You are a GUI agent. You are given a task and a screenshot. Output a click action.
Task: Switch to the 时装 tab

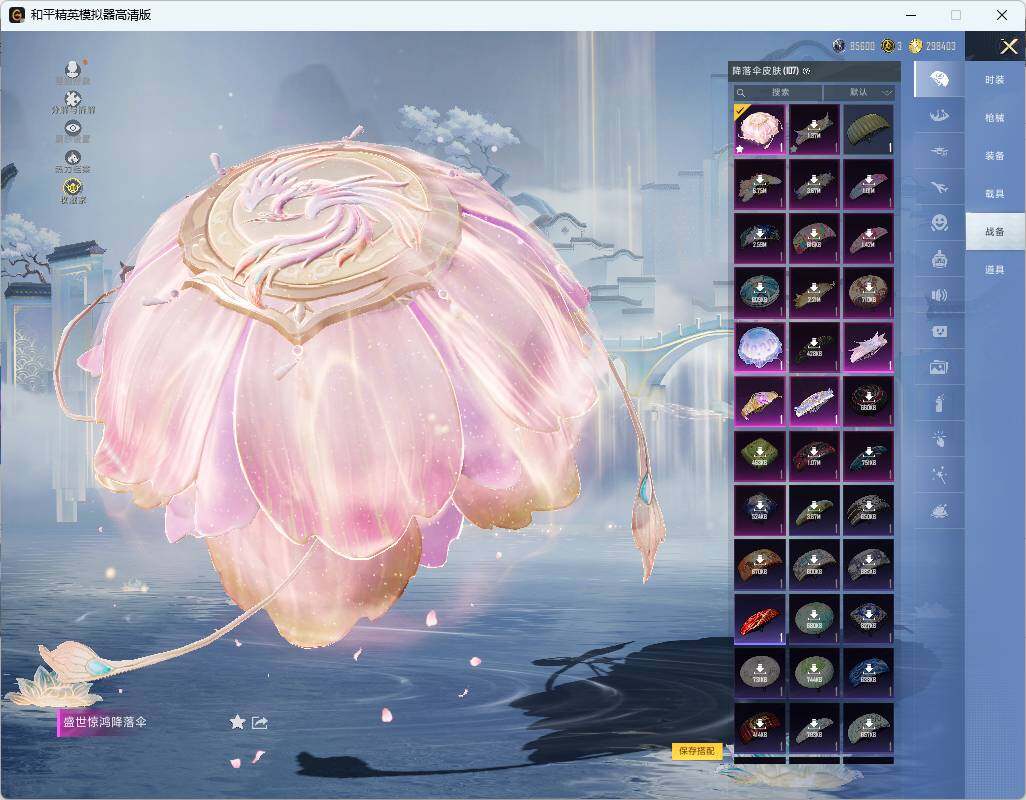995,80
